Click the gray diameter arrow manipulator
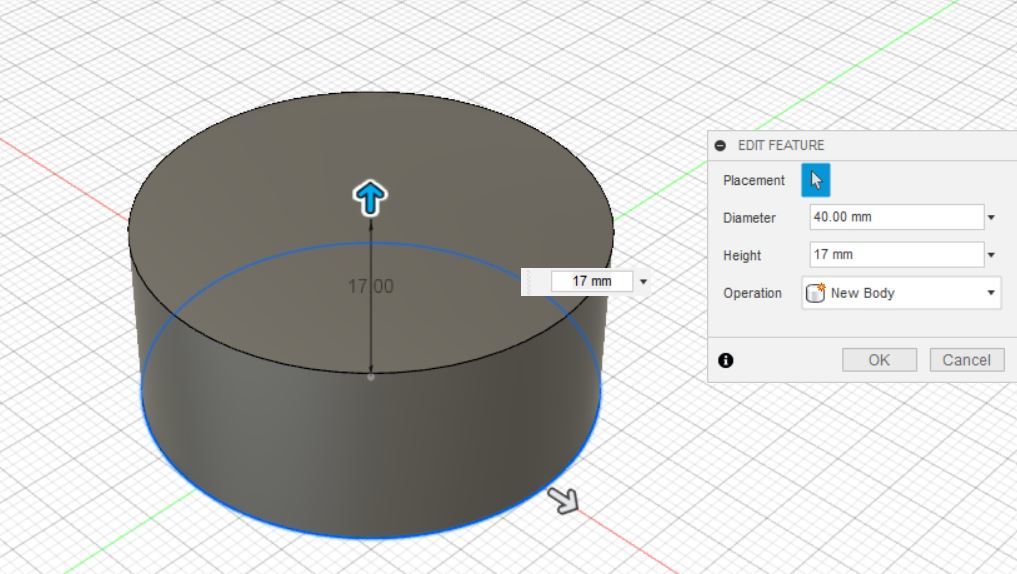This screenshot has height=574, width=1017. click(562, 500)
